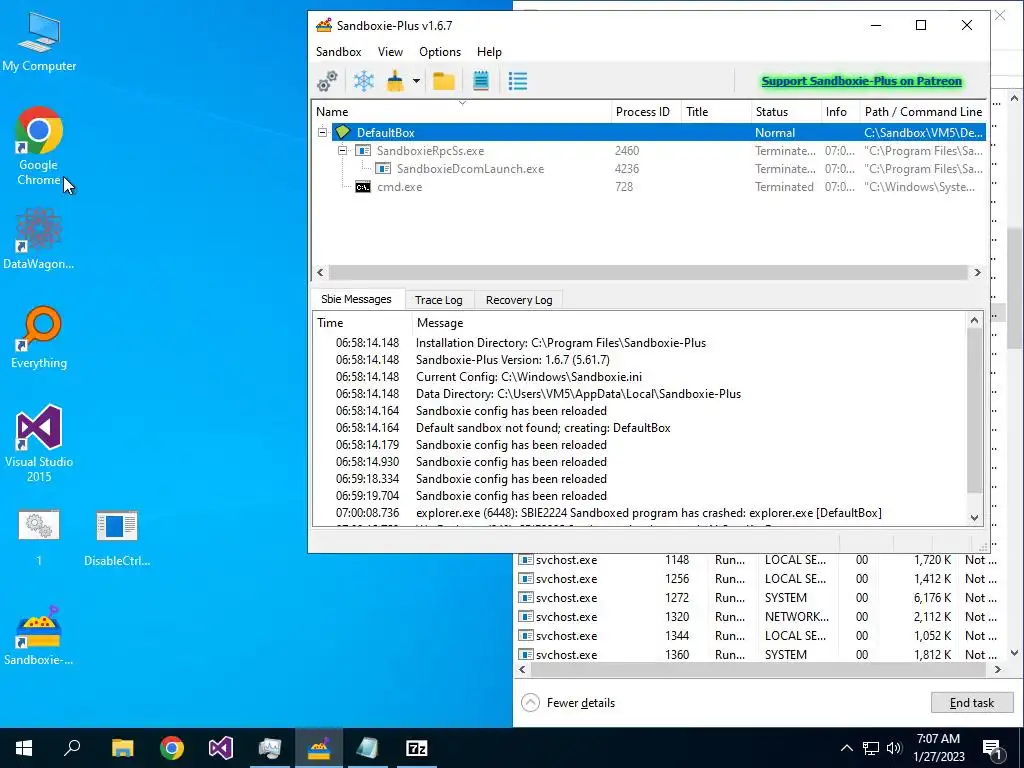The width and height of the screenshot is (1024, 768).
Task: Click the Path / Command Line column header
Action: [x=923, y=112]
